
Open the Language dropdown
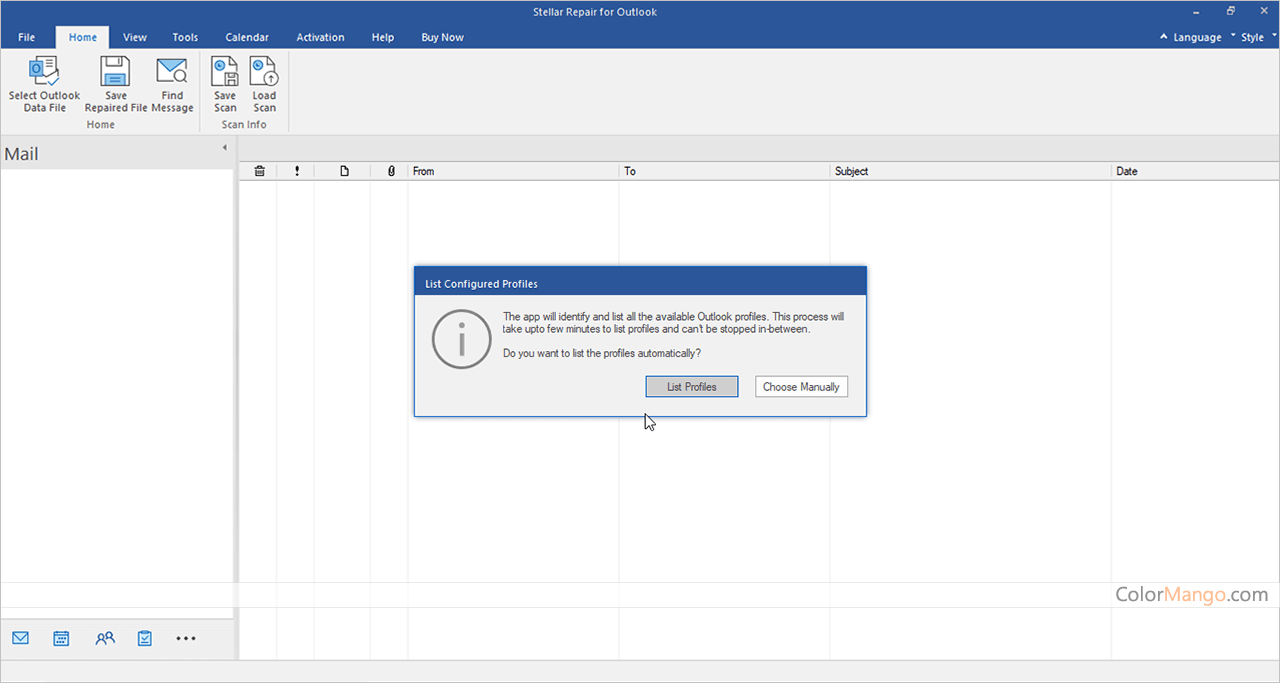click(1198, 37)
